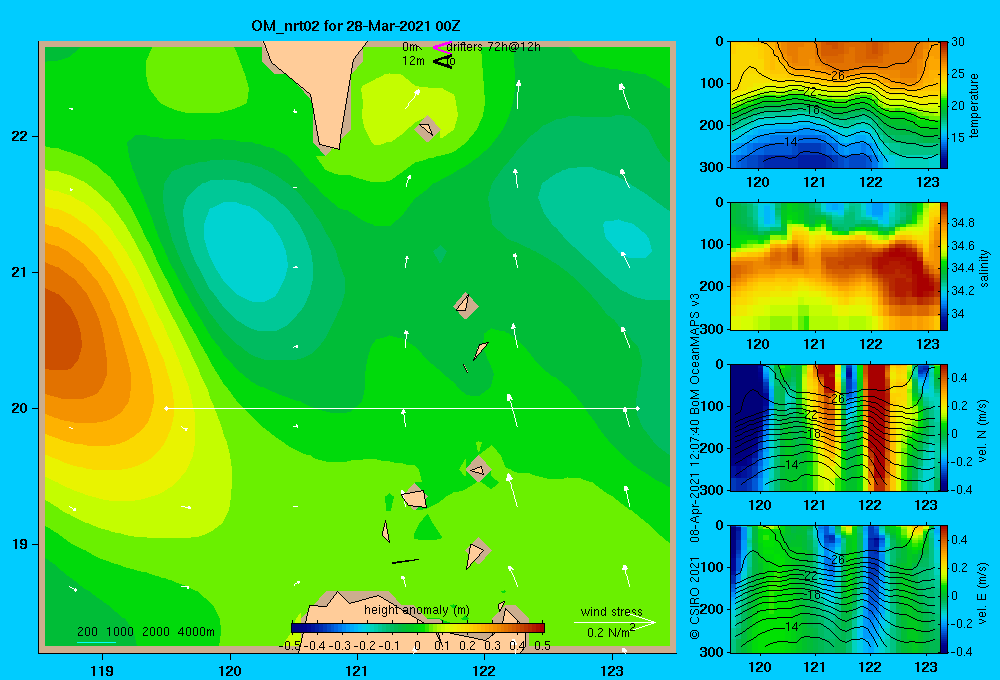This screenshot has height=680, width=1000.
Task: Click the title 'OM_nrt02 for 28-Mar-2021 00Z'
Action: pos(356,26)
